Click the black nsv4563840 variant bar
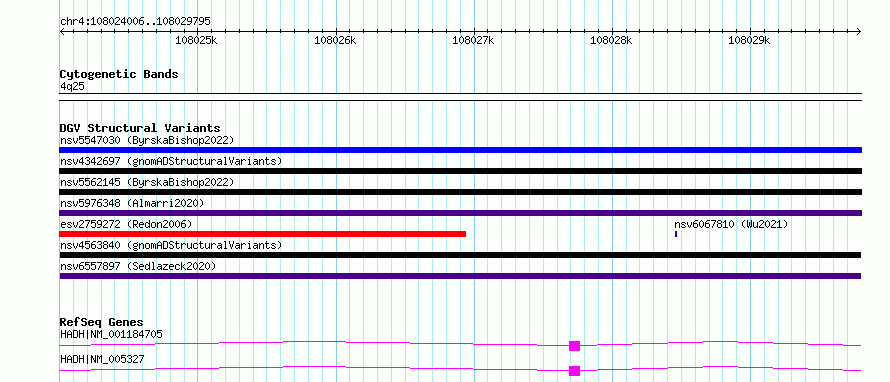Viewport: 890px width, 382px height. click(x=460, y=255)
